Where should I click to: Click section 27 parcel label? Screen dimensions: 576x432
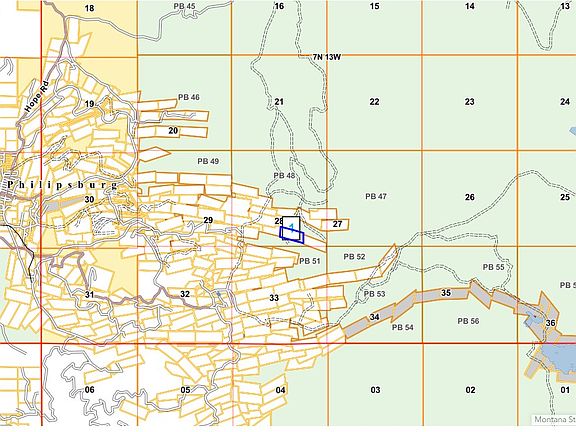pos(337,224)
